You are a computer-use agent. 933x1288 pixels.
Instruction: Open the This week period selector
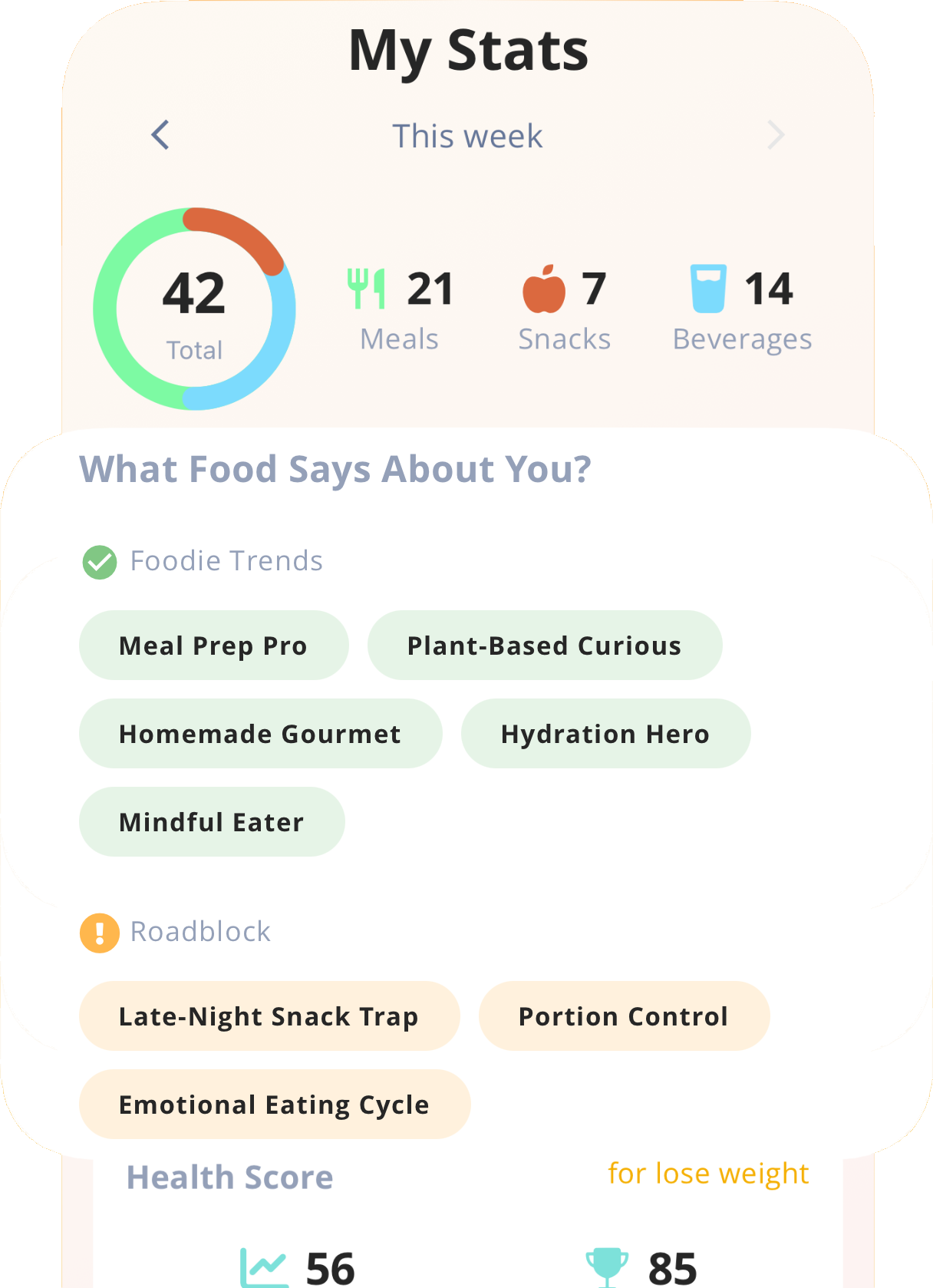(x=467, y=137)
